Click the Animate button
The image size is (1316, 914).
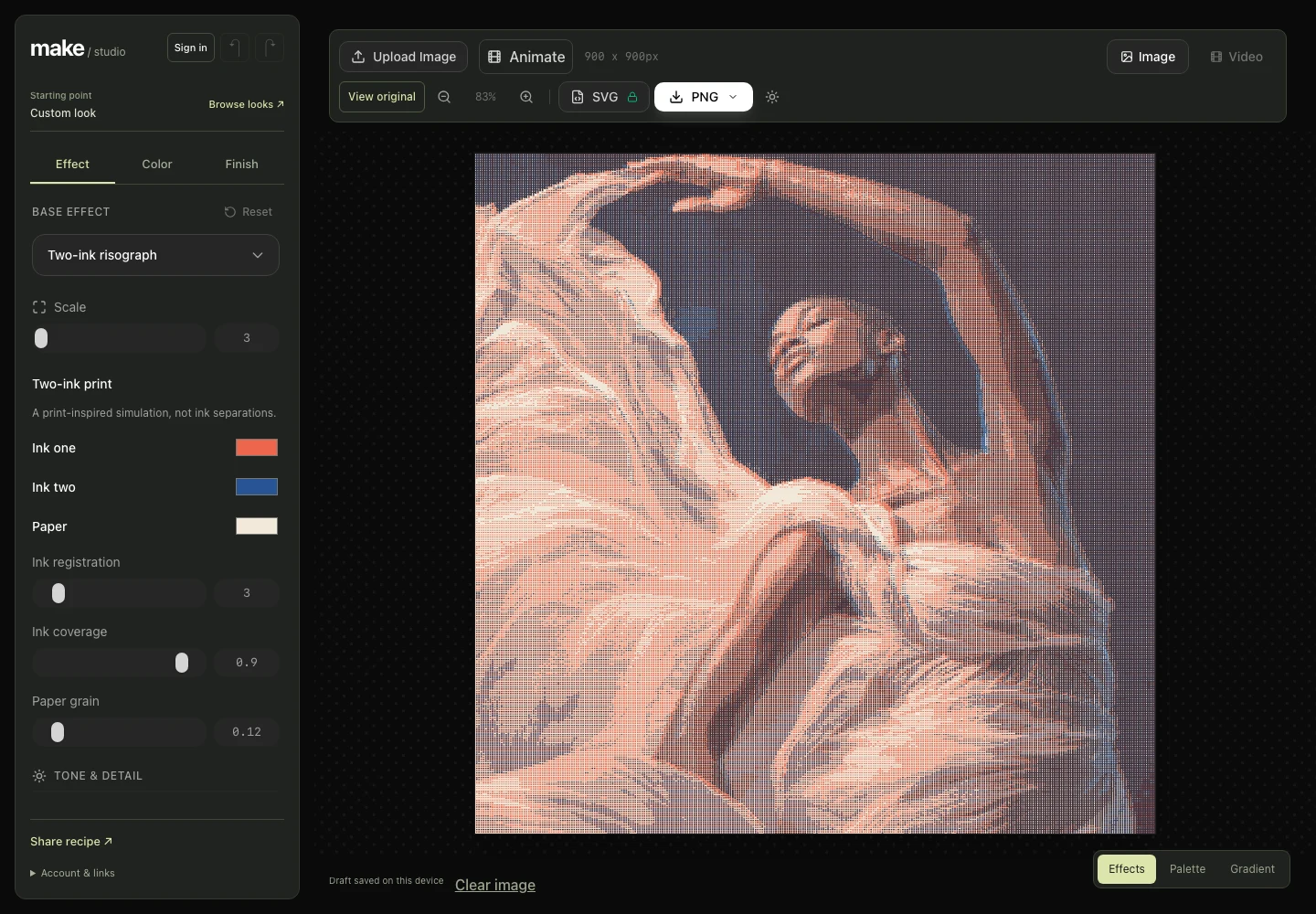526,57
